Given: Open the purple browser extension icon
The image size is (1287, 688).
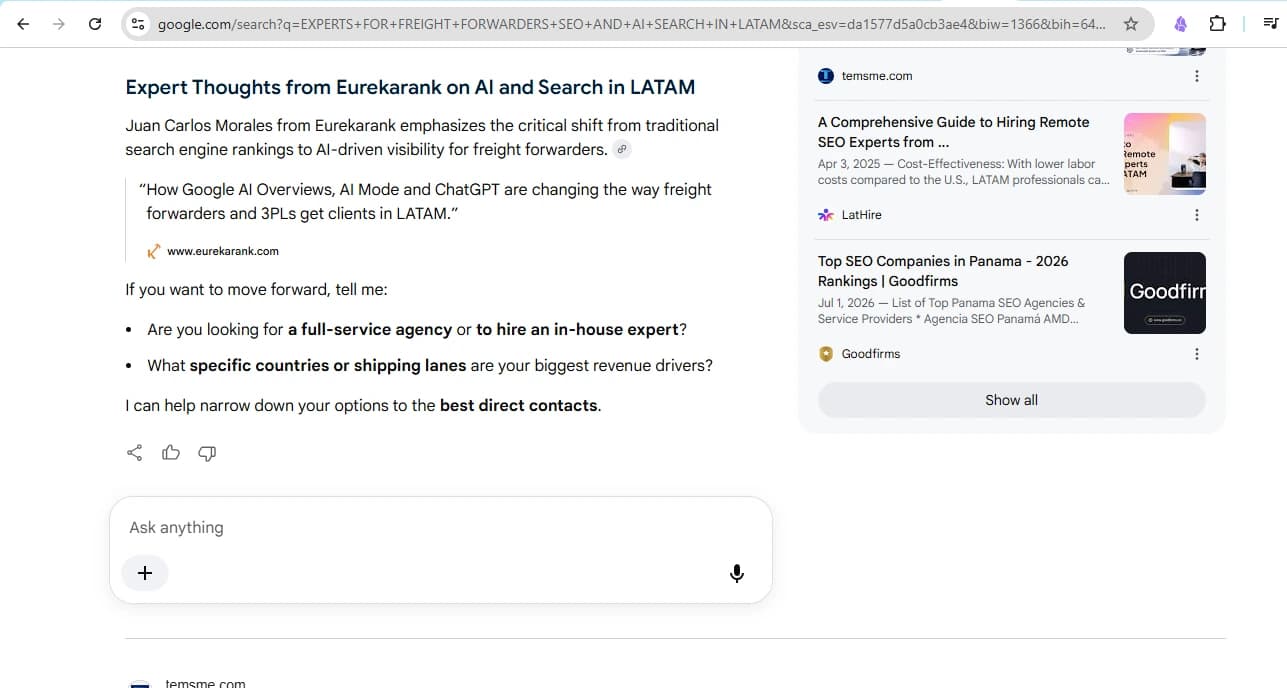Looking at the screenshot, I should pos(1181,23).
